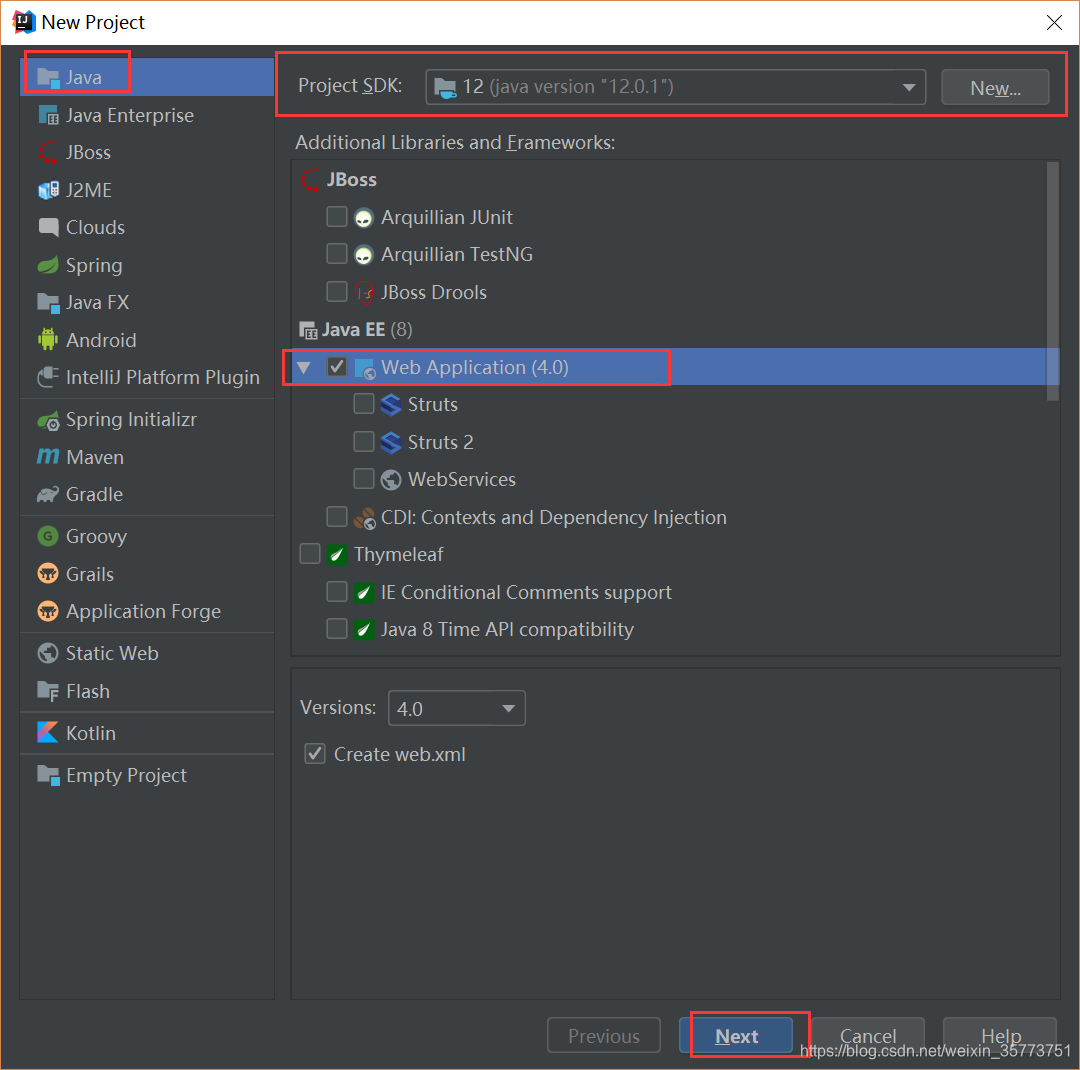Select Maven project type
The height and width of the screenshot is (1070, 1080).
pyautogui.click(x=147, y=457)
